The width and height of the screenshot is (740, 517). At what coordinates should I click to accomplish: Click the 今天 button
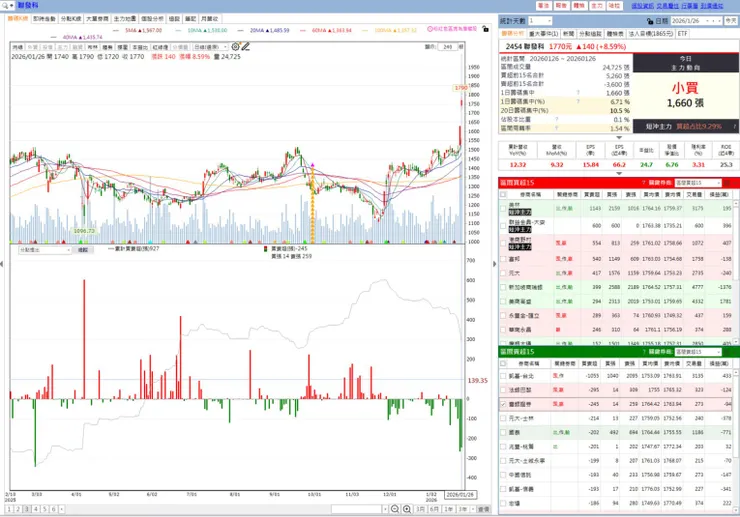[731, 21]
